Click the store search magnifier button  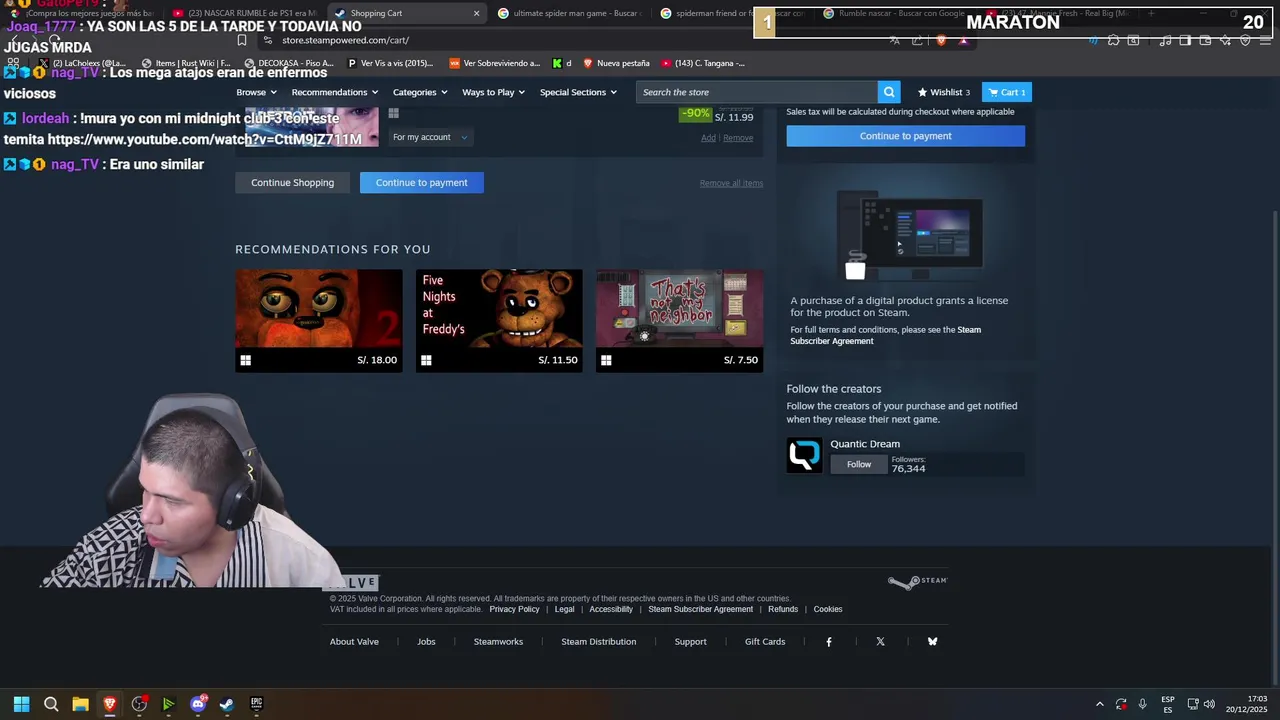(x=889, y=92)
